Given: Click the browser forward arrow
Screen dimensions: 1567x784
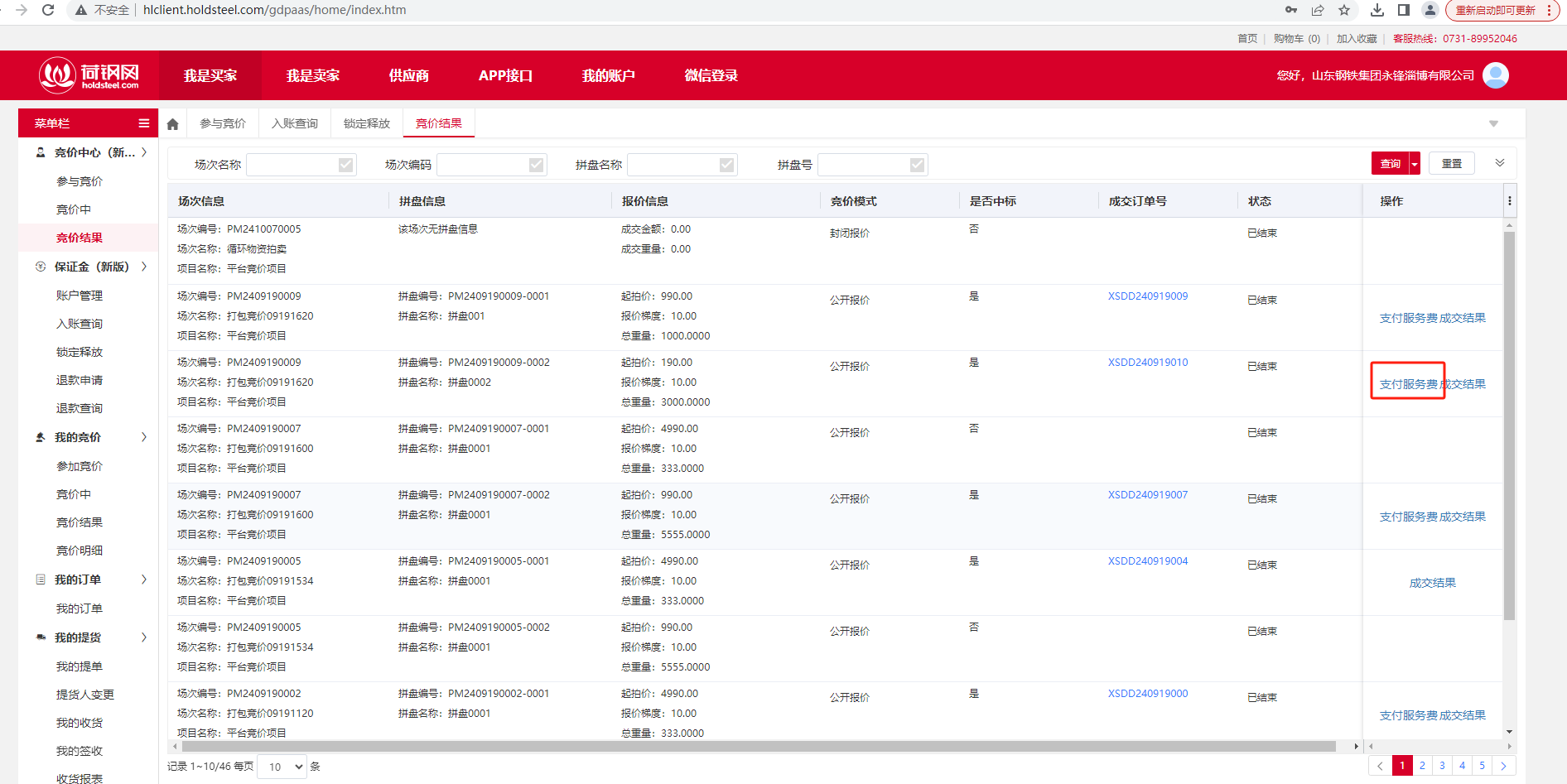Looking at the screenshot, I should pyautogui.click(x=22, y=10).
